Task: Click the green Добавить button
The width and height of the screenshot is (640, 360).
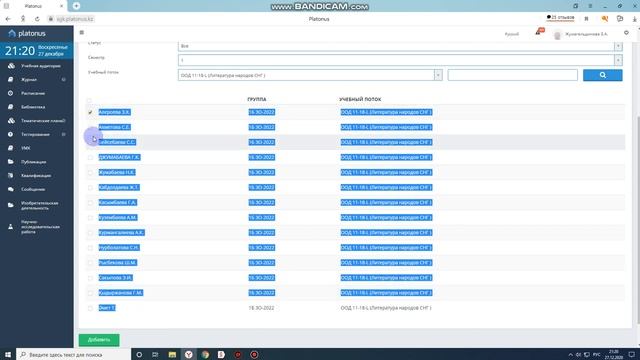Action: click(x=99, y=340)
